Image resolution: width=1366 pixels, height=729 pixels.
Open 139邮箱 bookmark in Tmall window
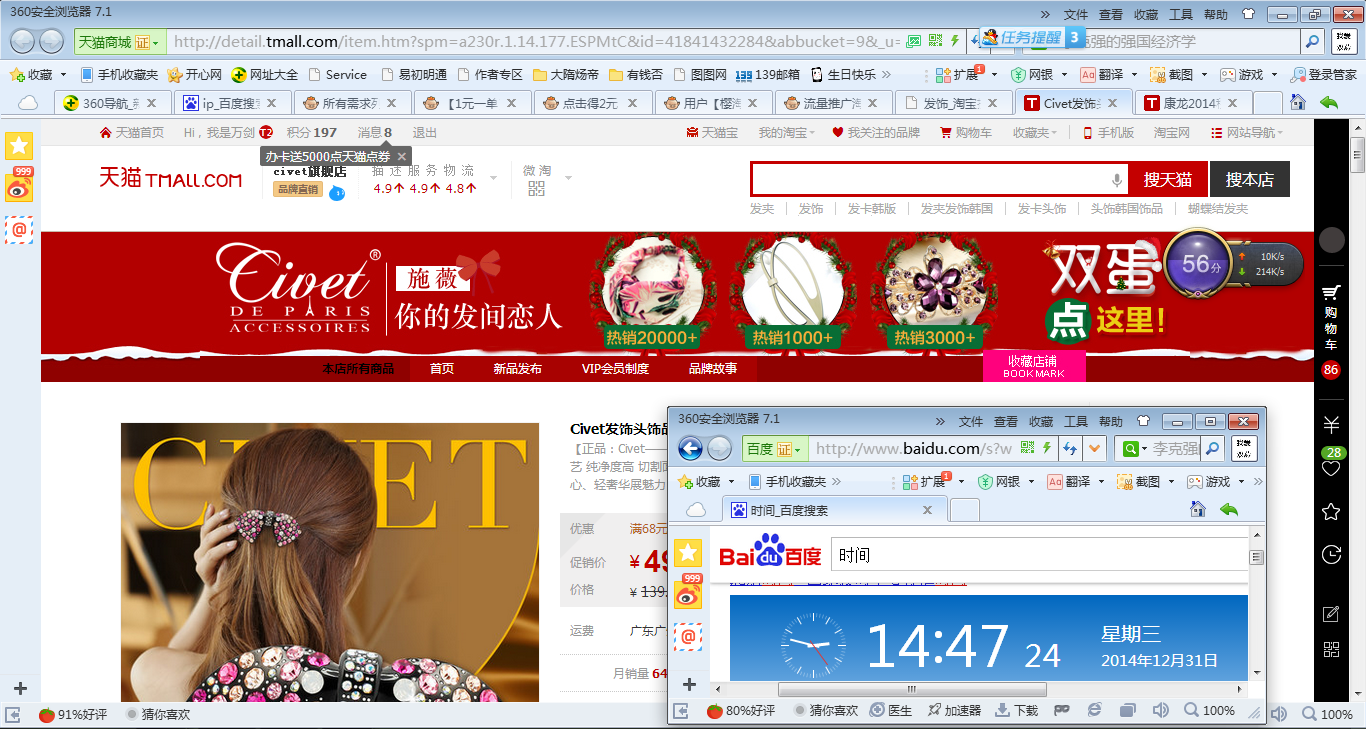tap(767, 75)
